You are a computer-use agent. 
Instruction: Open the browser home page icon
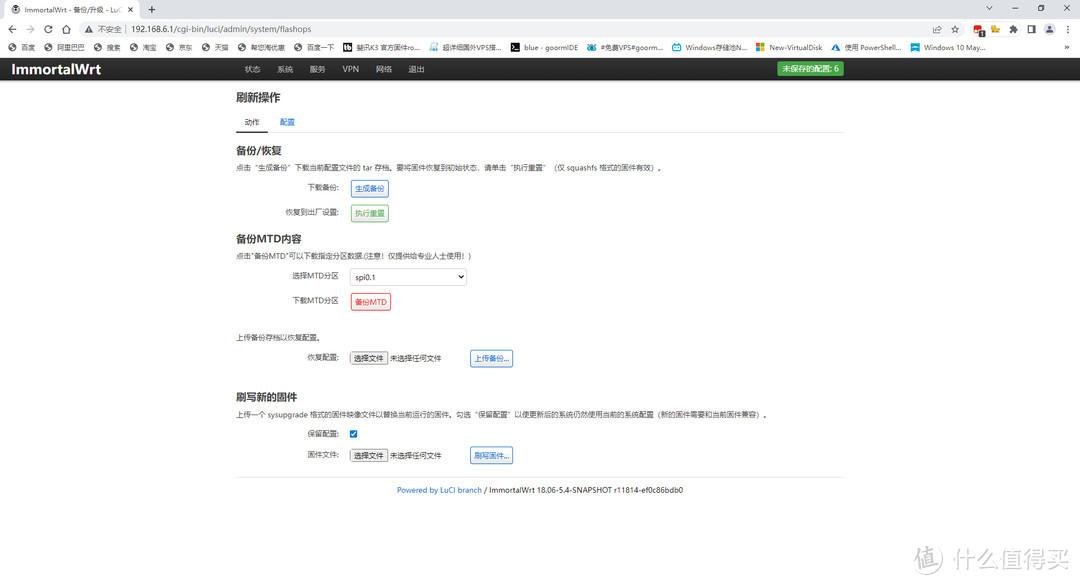point(66,29)
